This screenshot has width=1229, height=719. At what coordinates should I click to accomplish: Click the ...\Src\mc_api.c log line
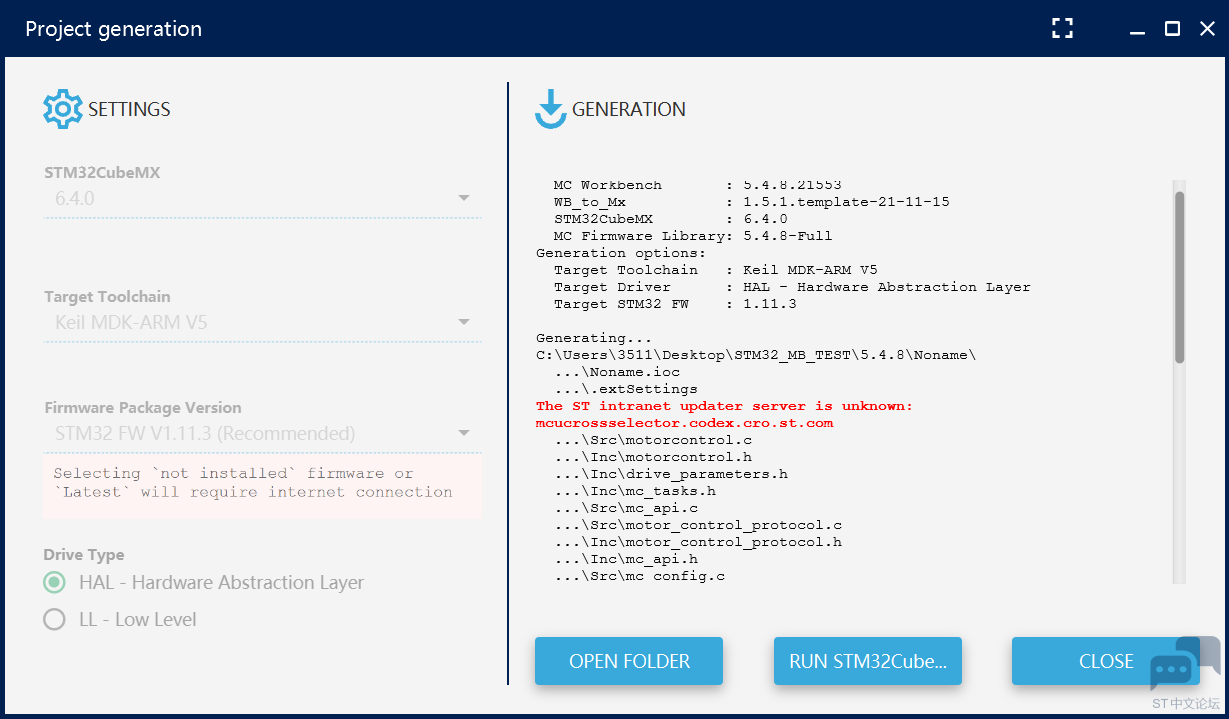click(x=626, y=508)
